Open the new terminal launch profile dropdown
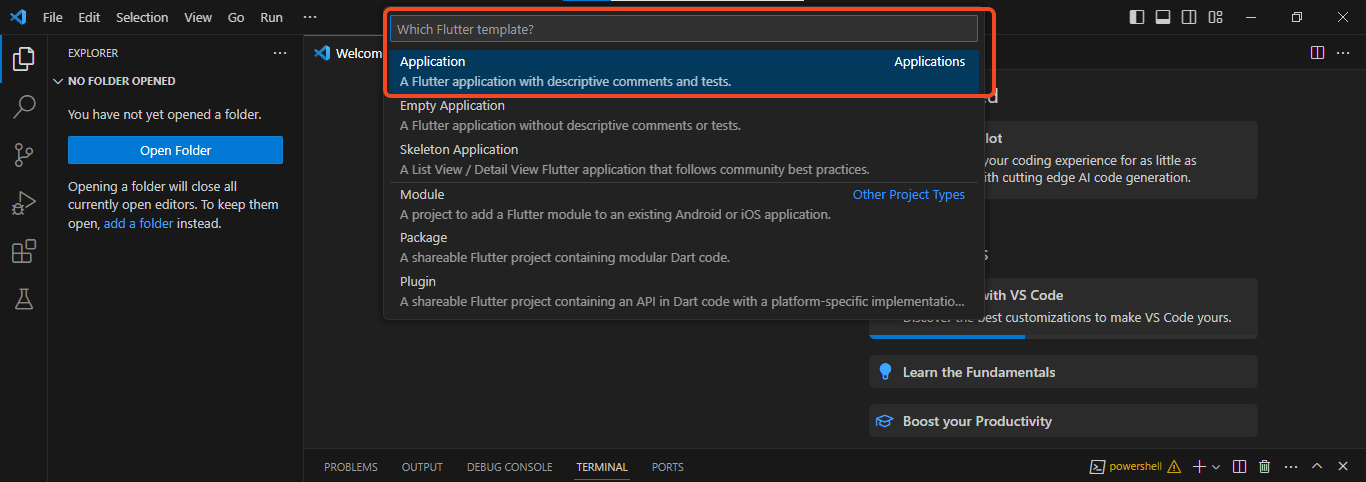Viewport: 1366px width, 482px height. [1216, 467]
